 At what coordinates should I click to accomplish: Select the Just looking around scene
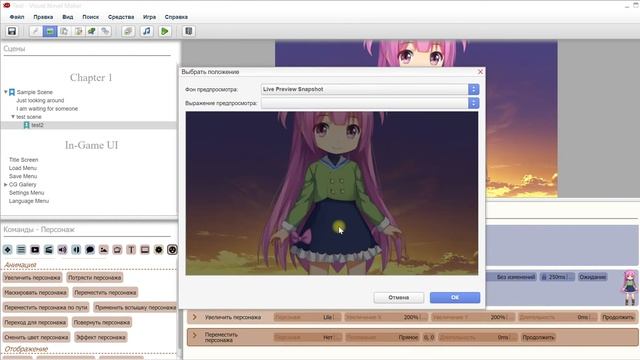click(40, 100)
